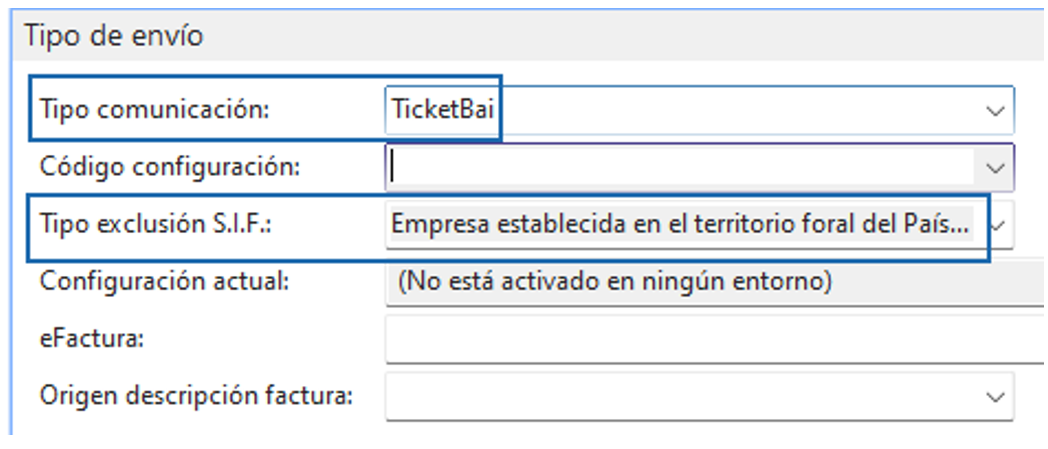Click the Tipo comunicación label

click(x=155, y=111)
